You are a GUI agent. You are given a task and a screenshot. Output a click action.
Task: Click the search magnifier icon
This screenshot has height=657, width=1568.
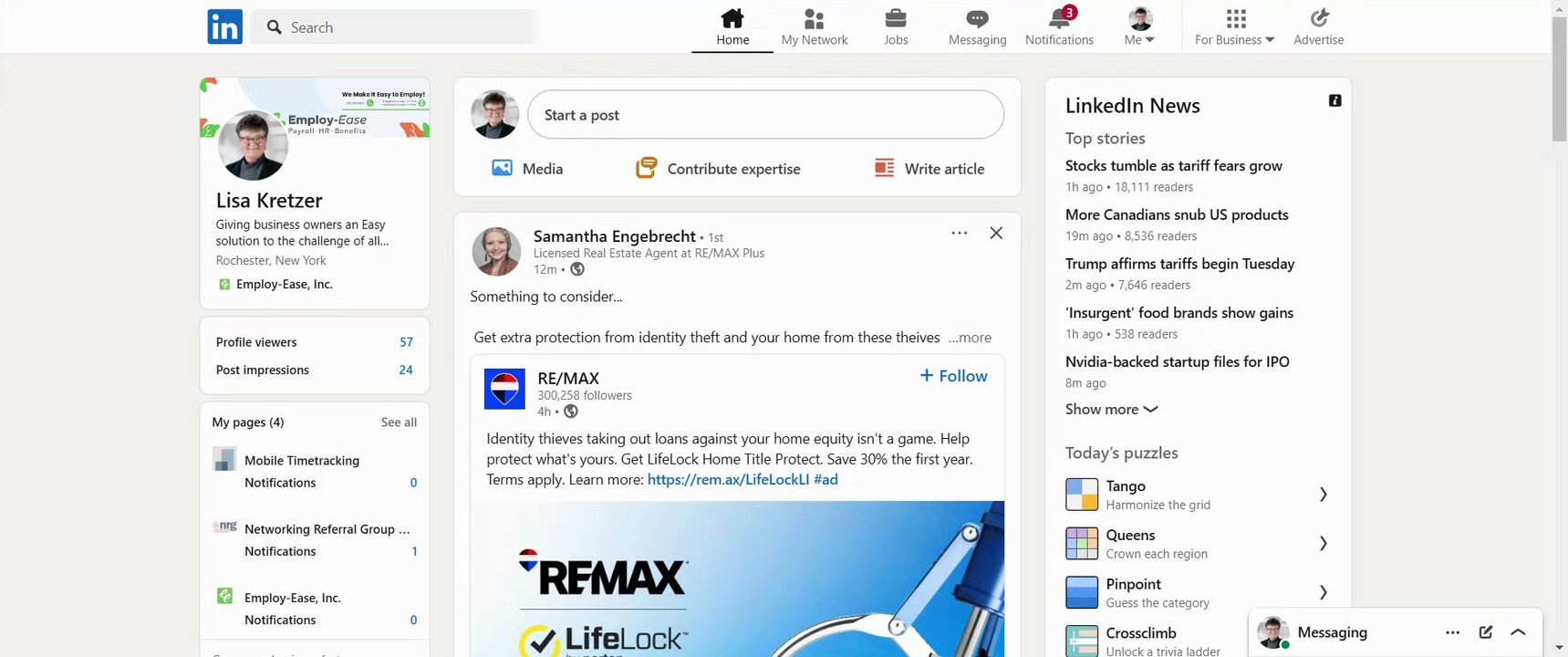coord(274,27)
